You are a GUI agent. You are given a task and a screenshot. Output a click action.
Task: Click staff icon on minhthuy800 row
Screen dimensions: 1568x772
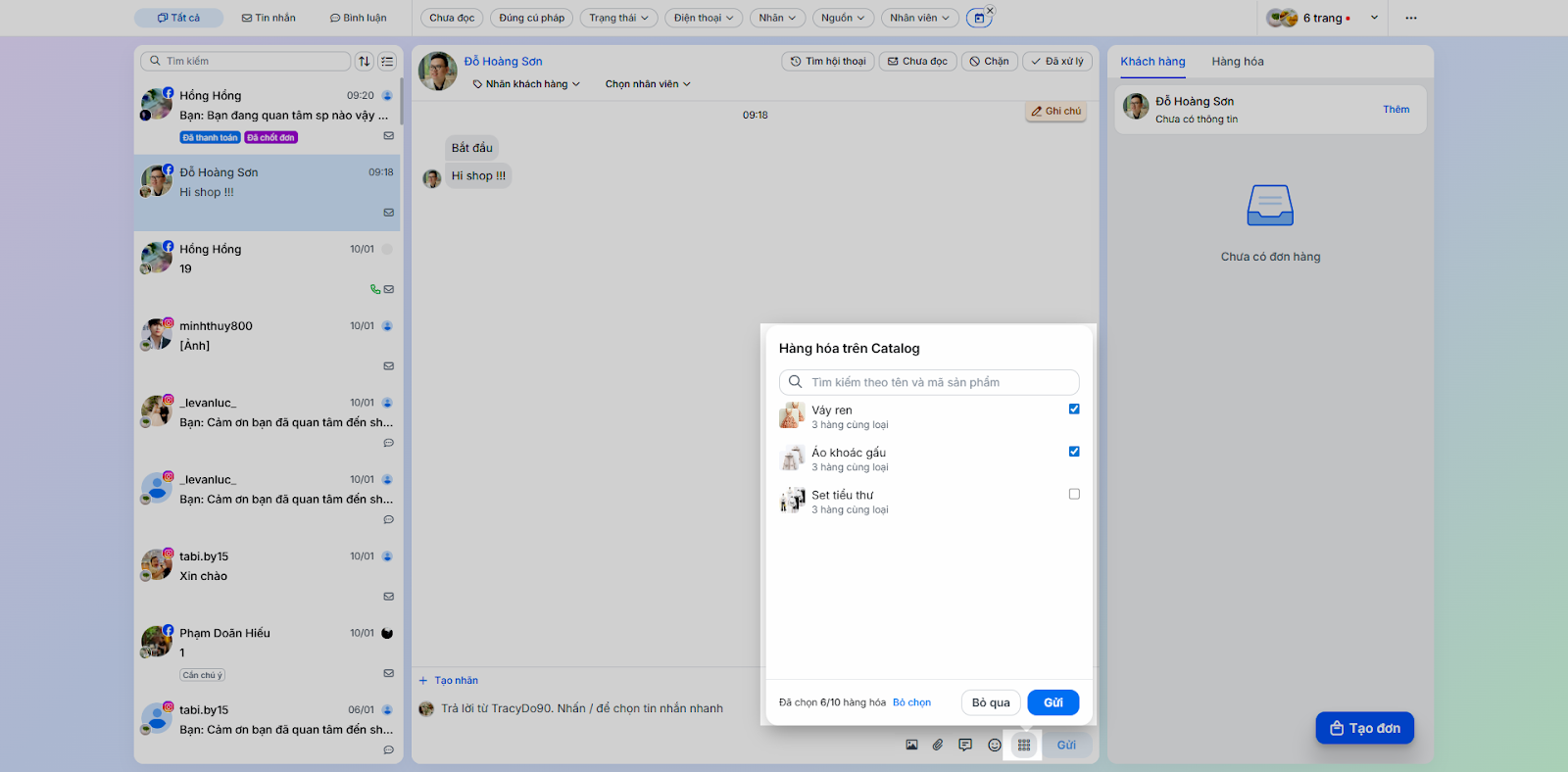387,325
